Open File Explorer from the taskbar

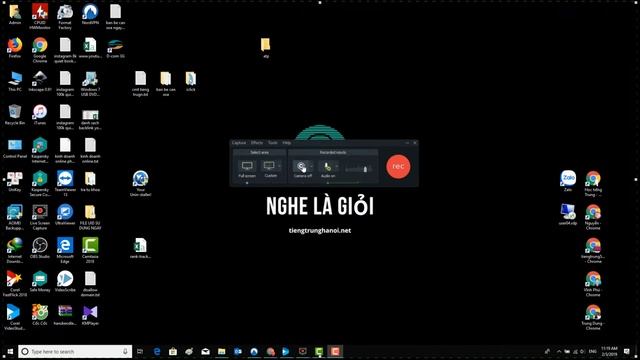pyautogui.click(x=222, y=351)
